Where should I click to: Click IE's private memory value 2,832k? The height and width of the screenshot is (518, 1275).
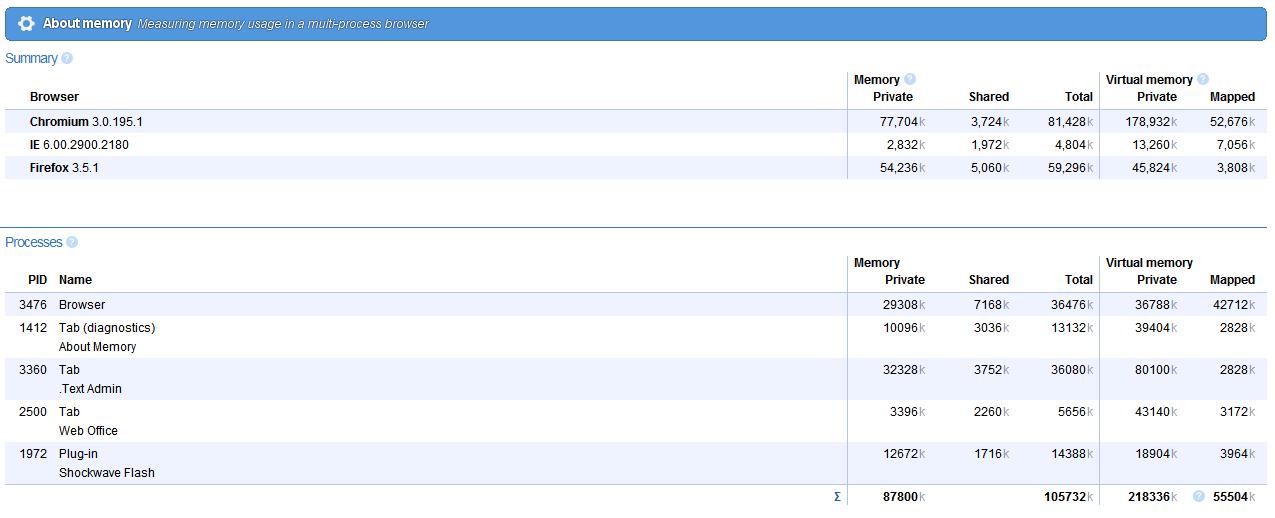point(906,144)
